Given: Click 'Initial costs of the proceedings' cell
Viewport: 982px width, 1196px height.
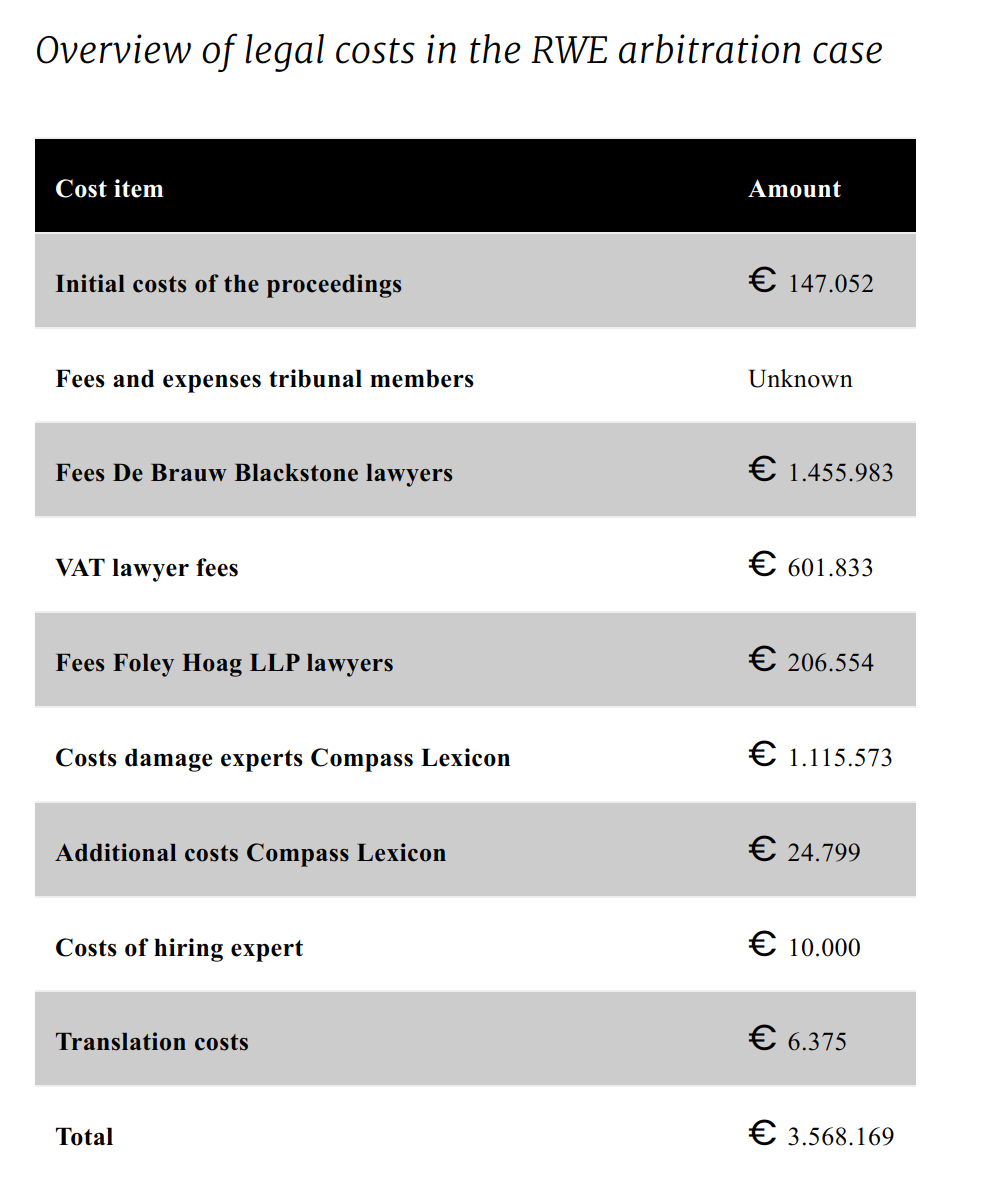Looking at the screenshot, I should (x=228, y=284).
